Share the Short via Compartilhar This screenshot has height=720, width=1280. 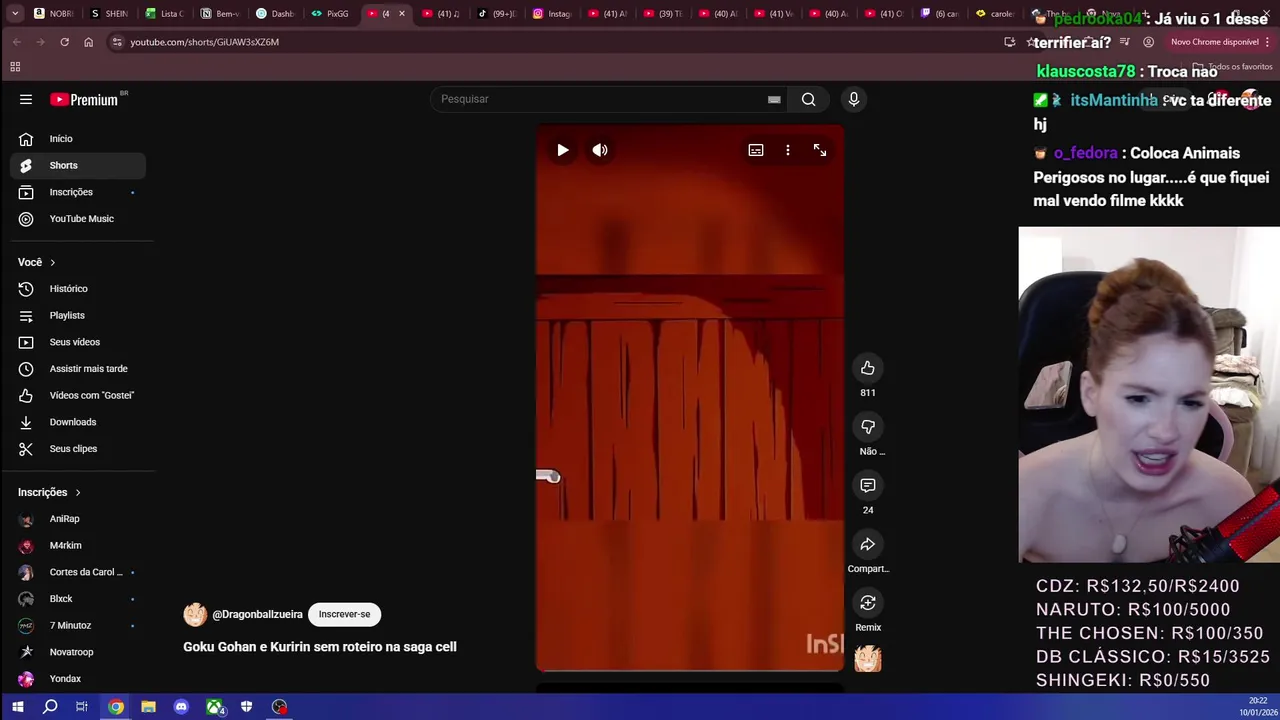tap(868, 544)
